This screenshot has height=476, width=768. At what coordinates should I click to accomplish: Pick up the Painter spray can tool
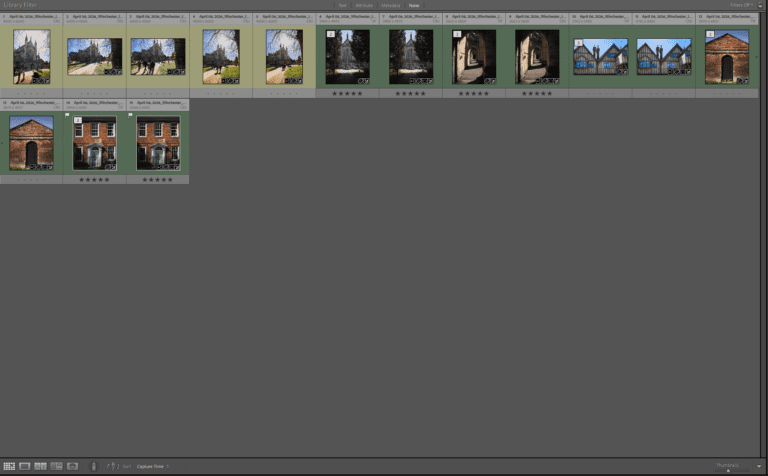click(94, 466)
